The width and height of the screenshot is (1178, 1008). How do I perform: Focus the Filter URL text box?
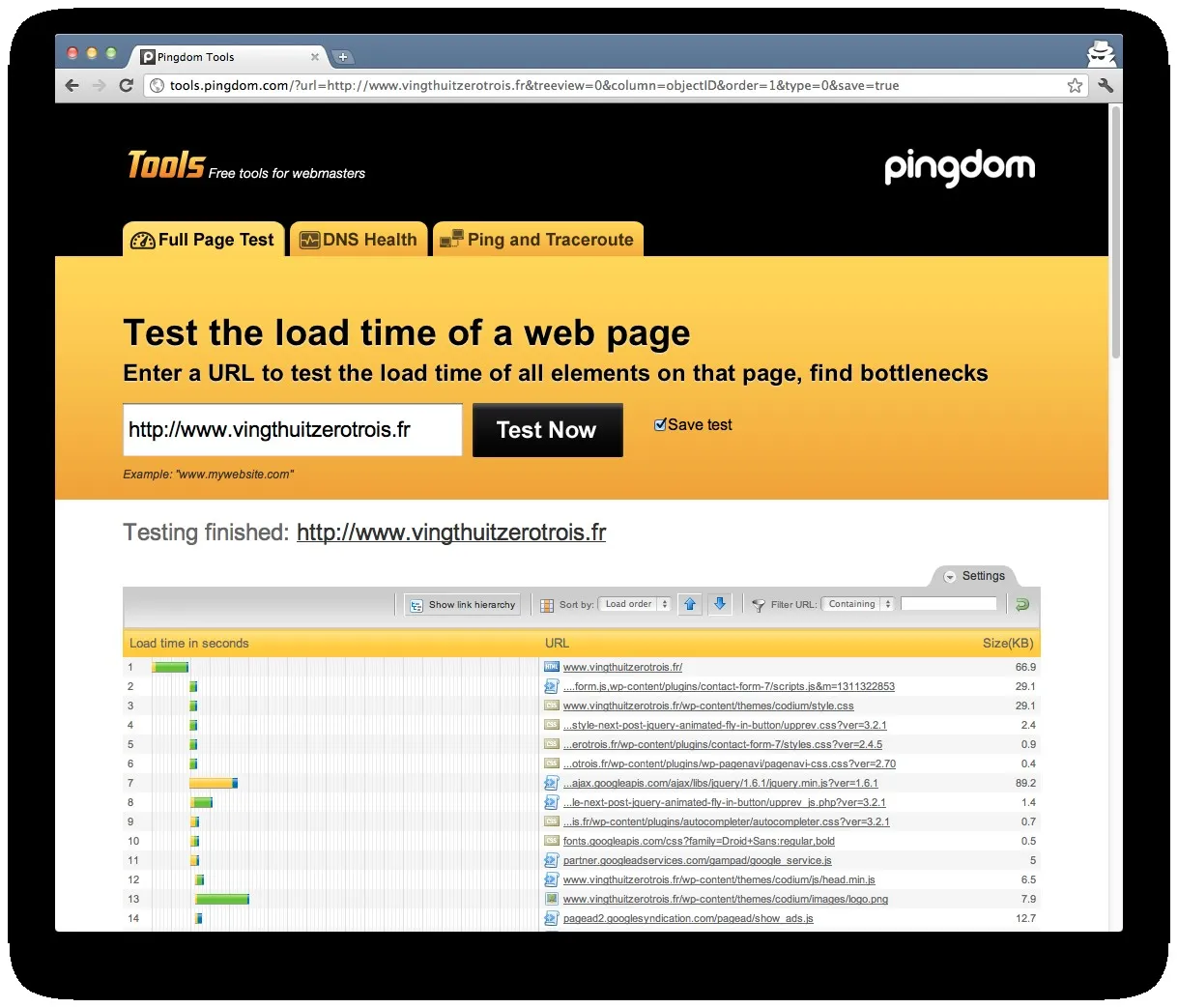pyautogui.click(x=948, y=604)
